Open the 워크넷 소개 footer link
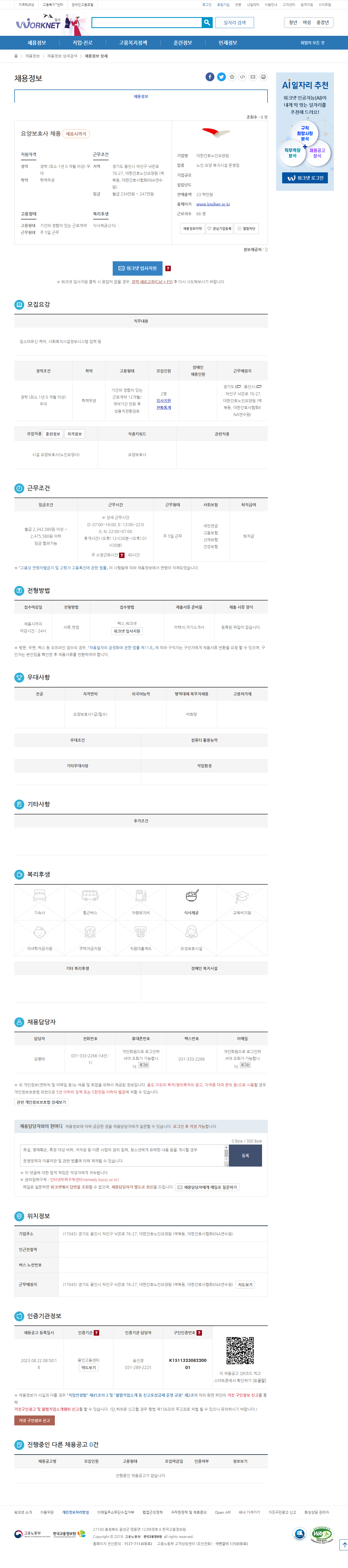Viewport: 348px width, 1568px height. point(23,1513)
